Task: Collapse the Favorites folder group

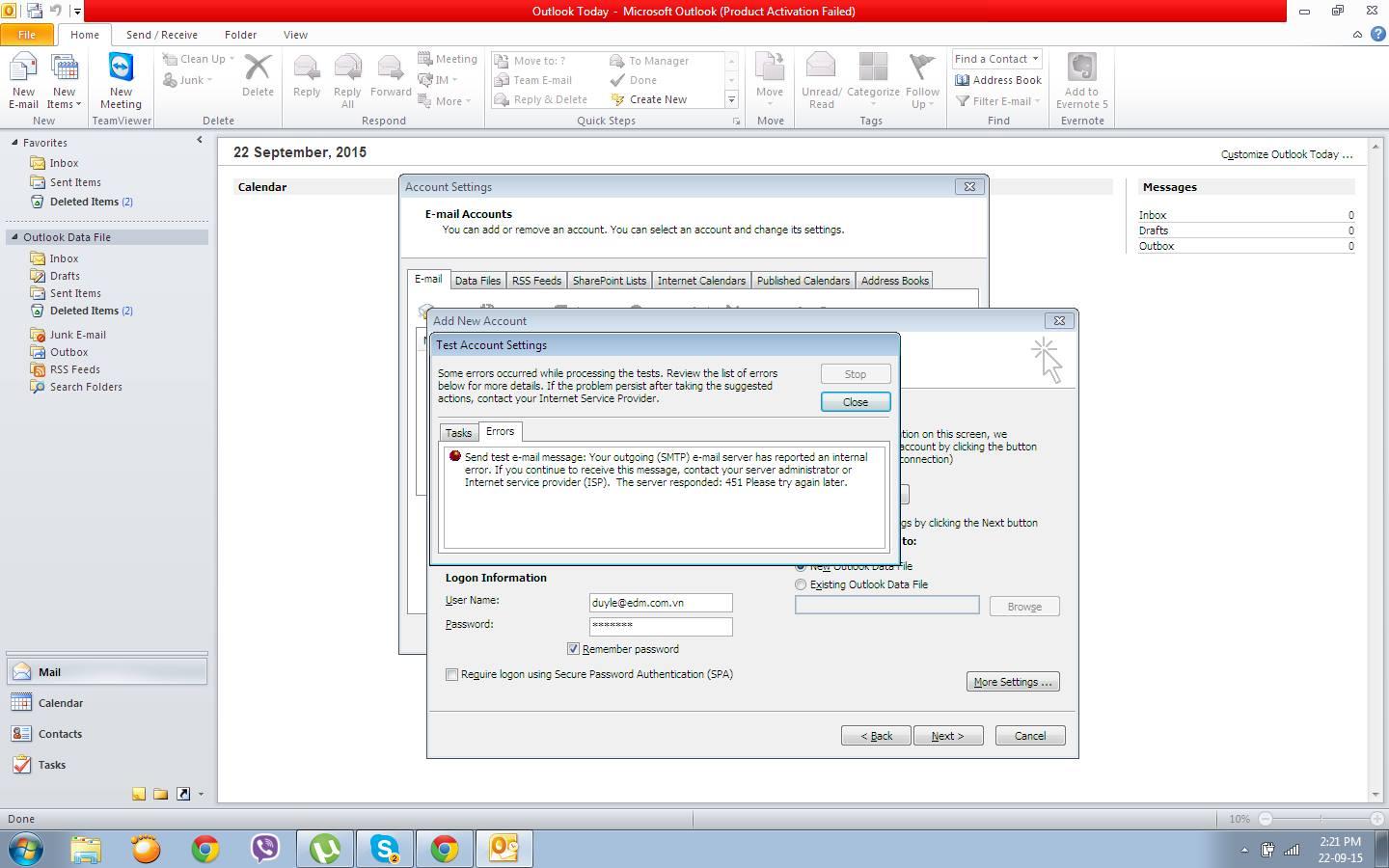Action: pyautogui.click(x=14, y=142)
